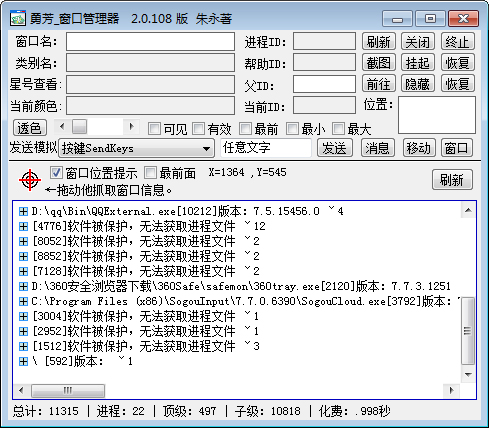Viewport: 489px width, 428px height.
Task: Click the transparency slider thumb
Action: point(79,126)
